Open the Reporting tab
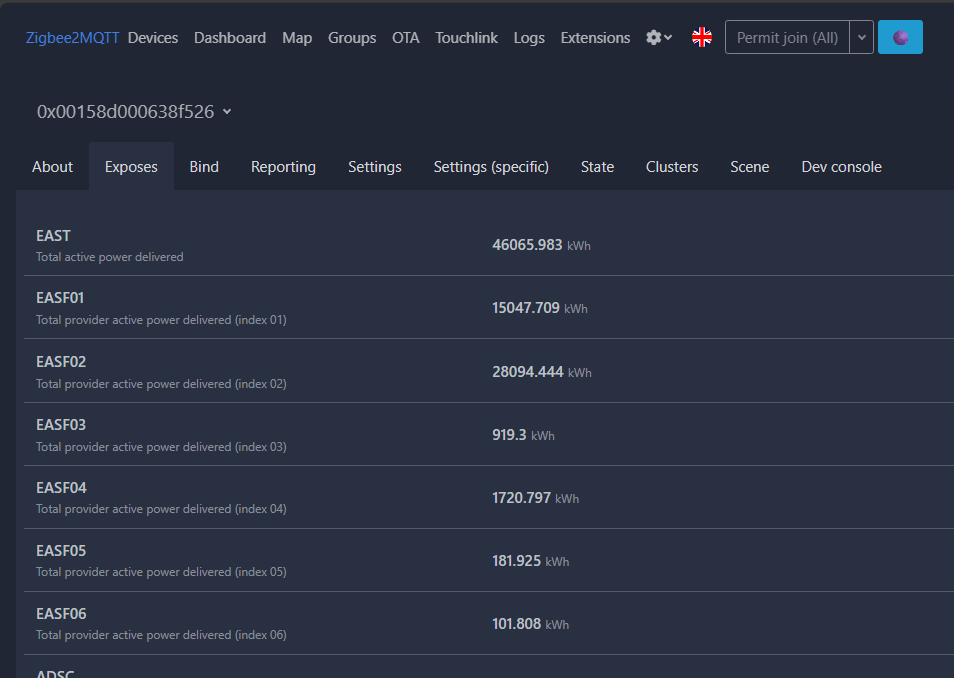Image resolution: width=954 pixels, height=678 pixels. [x=283, y=167]
